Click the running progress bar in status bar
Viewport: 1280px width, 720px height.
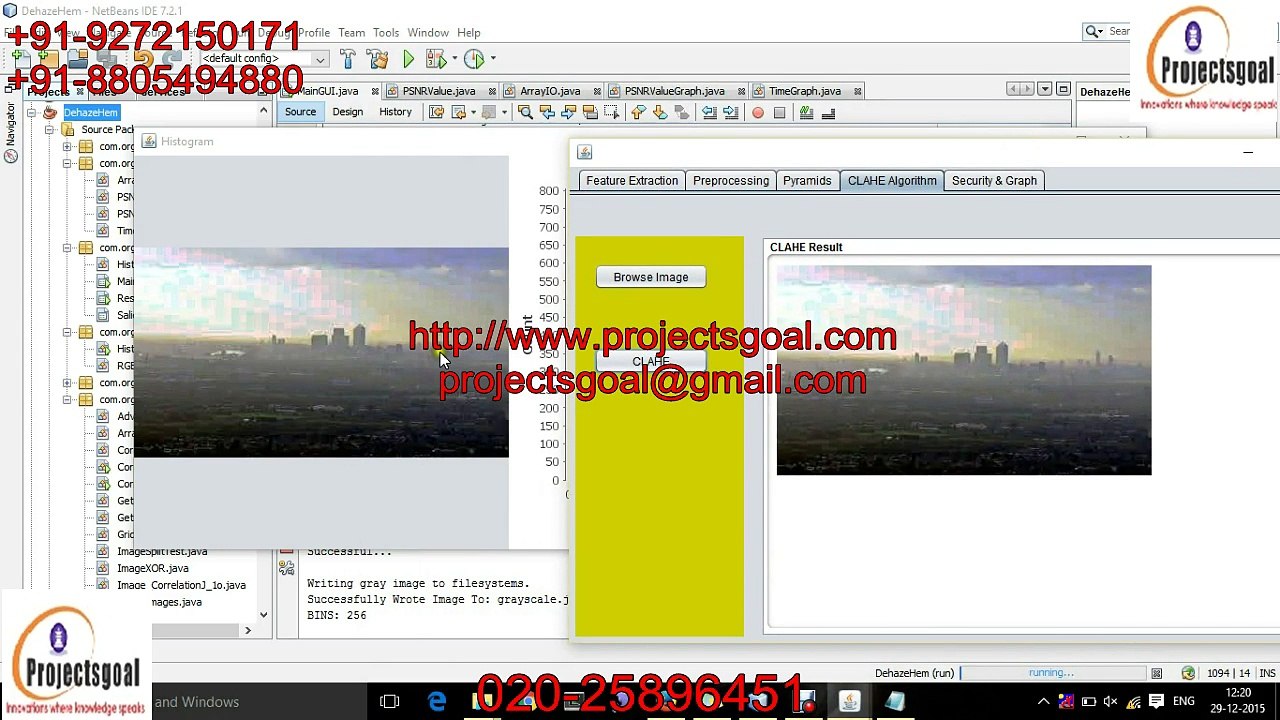click(x=1052, y=674)
